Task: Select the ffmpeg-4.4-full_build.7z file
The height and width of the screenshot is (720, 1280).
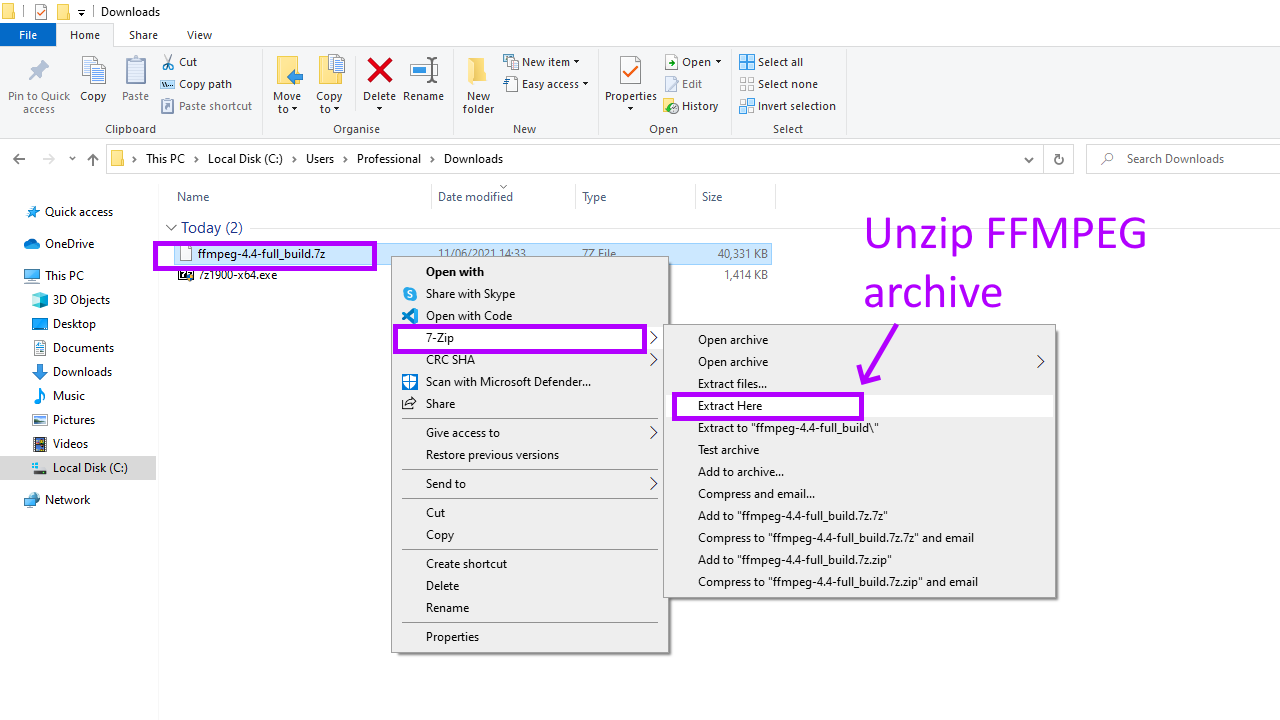Action: tap(261, 254)
